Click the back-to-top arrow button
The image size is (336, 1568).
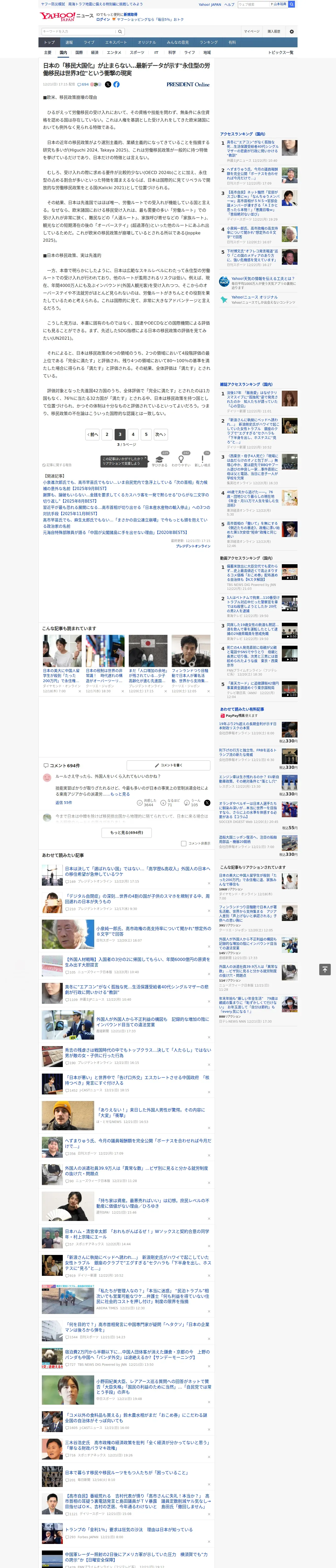click(325, 969)
